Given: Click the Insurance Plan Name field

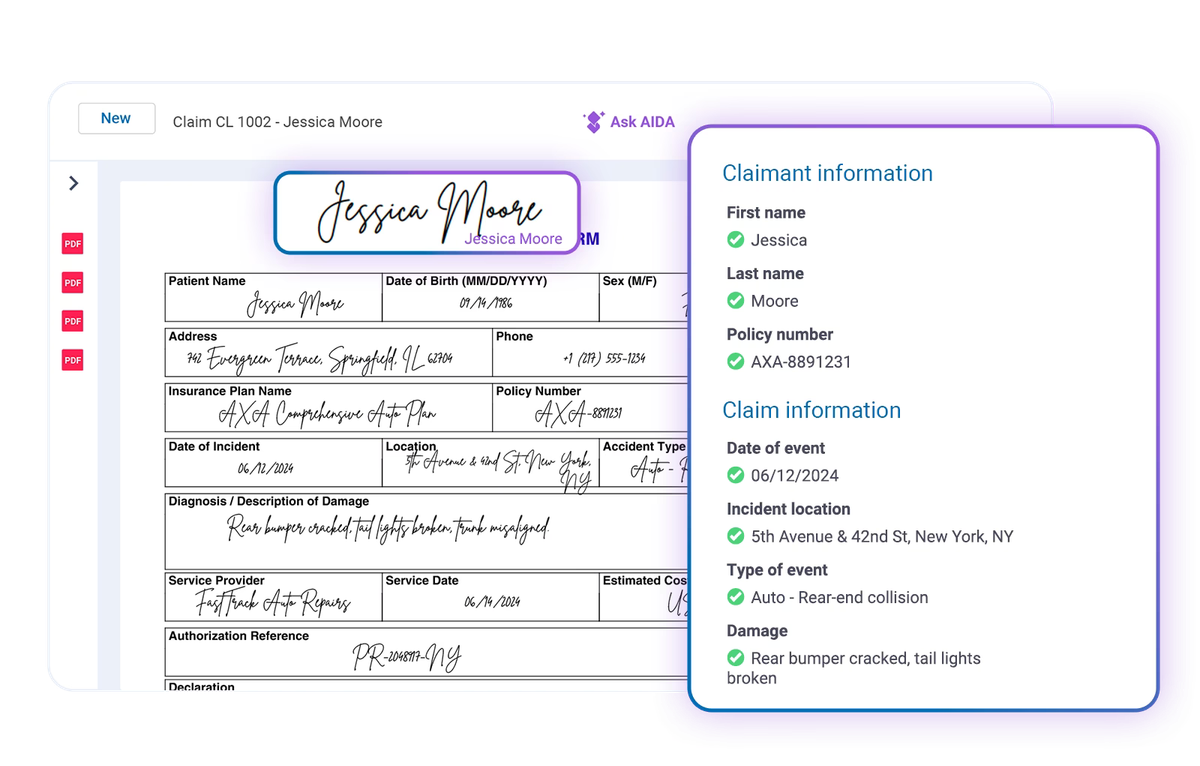Looking at the screenshot, I should (328, 407).
